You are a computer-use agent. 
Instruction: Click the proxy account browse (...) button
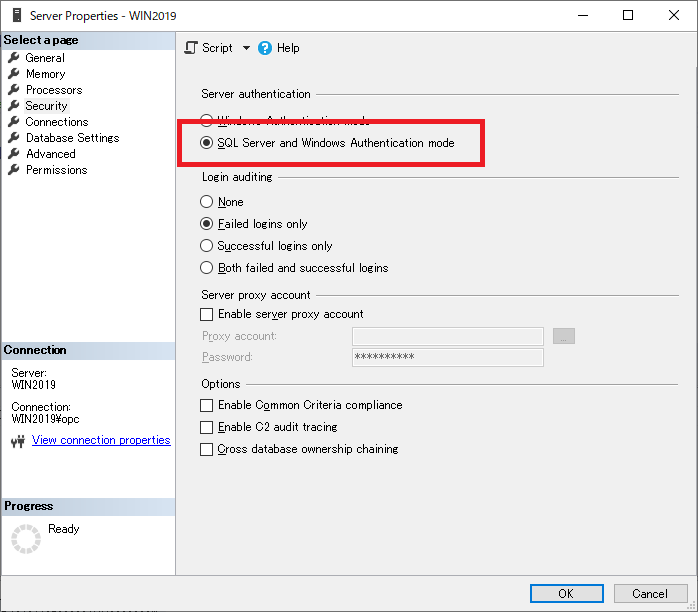564,336
